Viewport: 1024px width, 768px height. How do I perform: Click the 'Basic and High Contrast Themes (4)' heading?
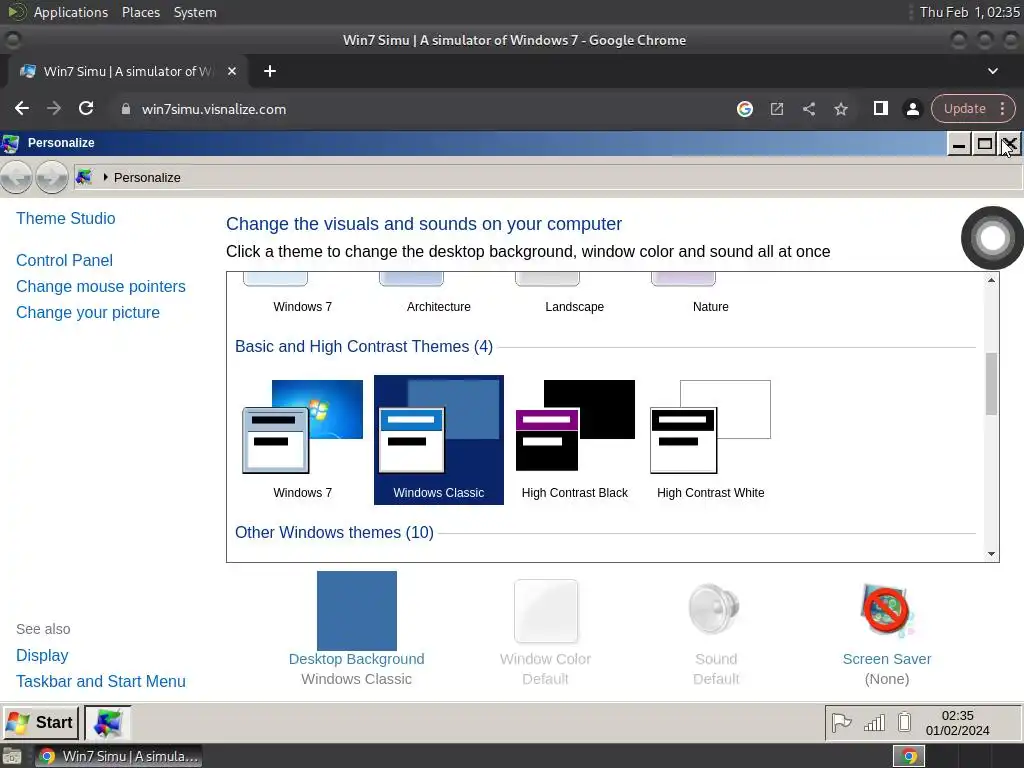click(364, 346)
